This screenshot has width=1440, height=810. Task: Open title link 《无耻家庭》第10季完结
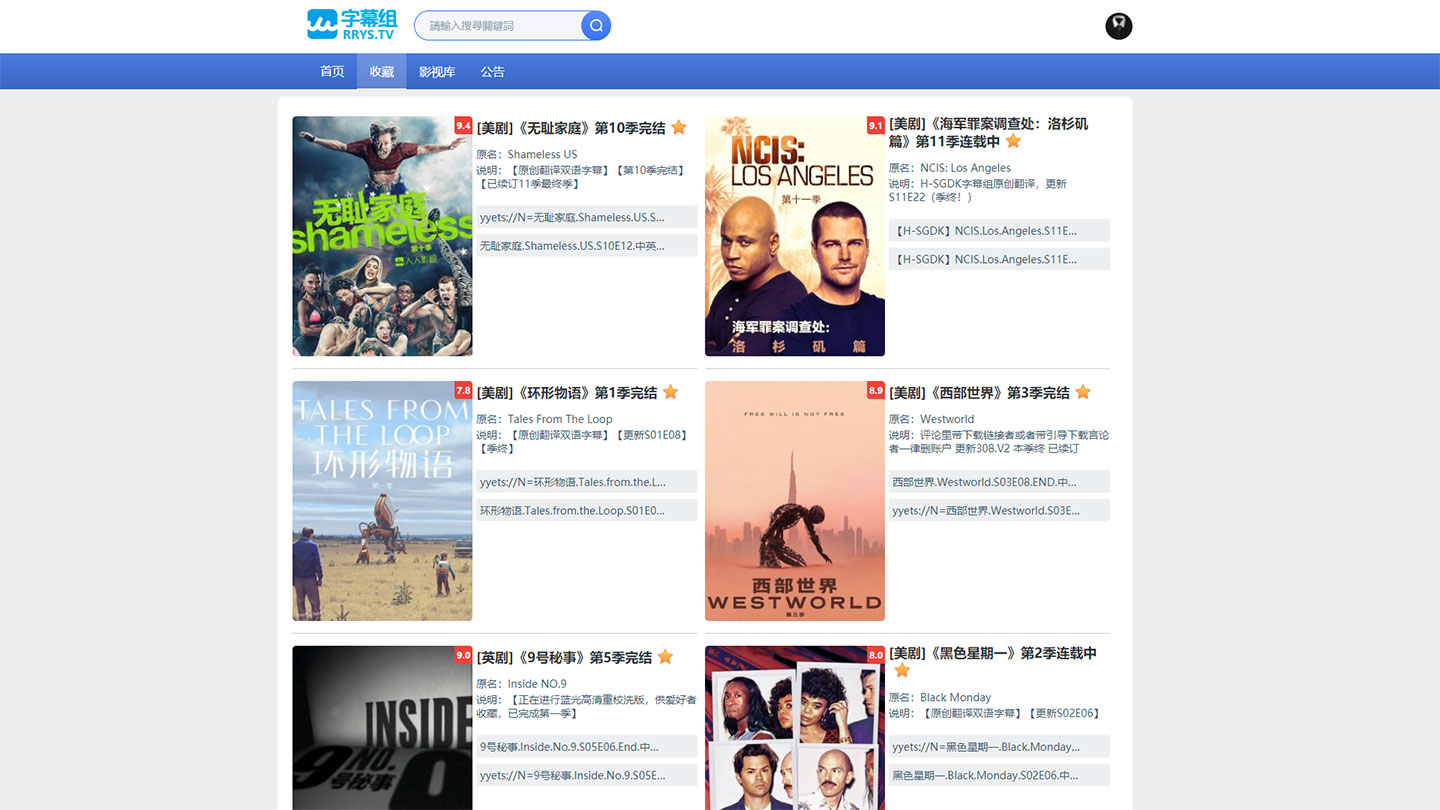click(x=571, y=128)
